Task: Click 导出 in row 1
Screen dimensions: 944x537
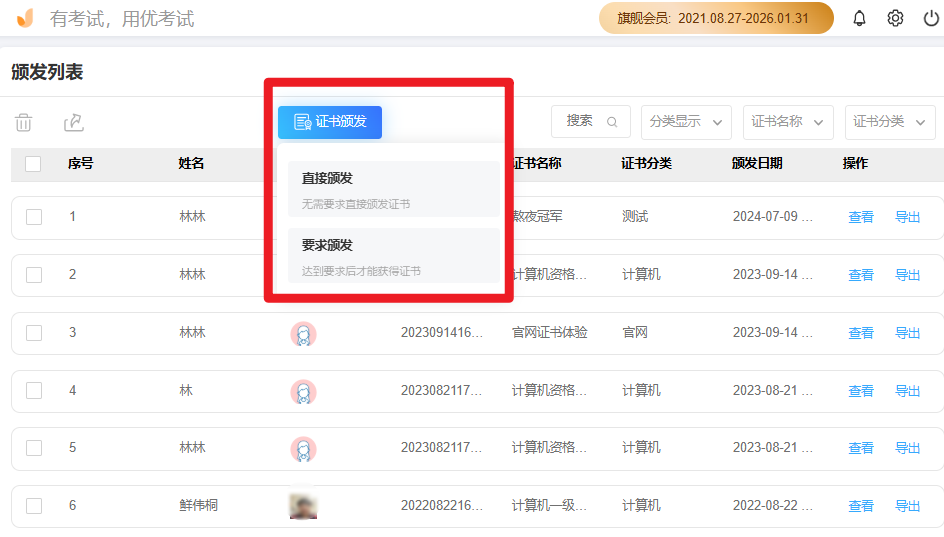Action: pyautogui.click(x=907, y=217)
